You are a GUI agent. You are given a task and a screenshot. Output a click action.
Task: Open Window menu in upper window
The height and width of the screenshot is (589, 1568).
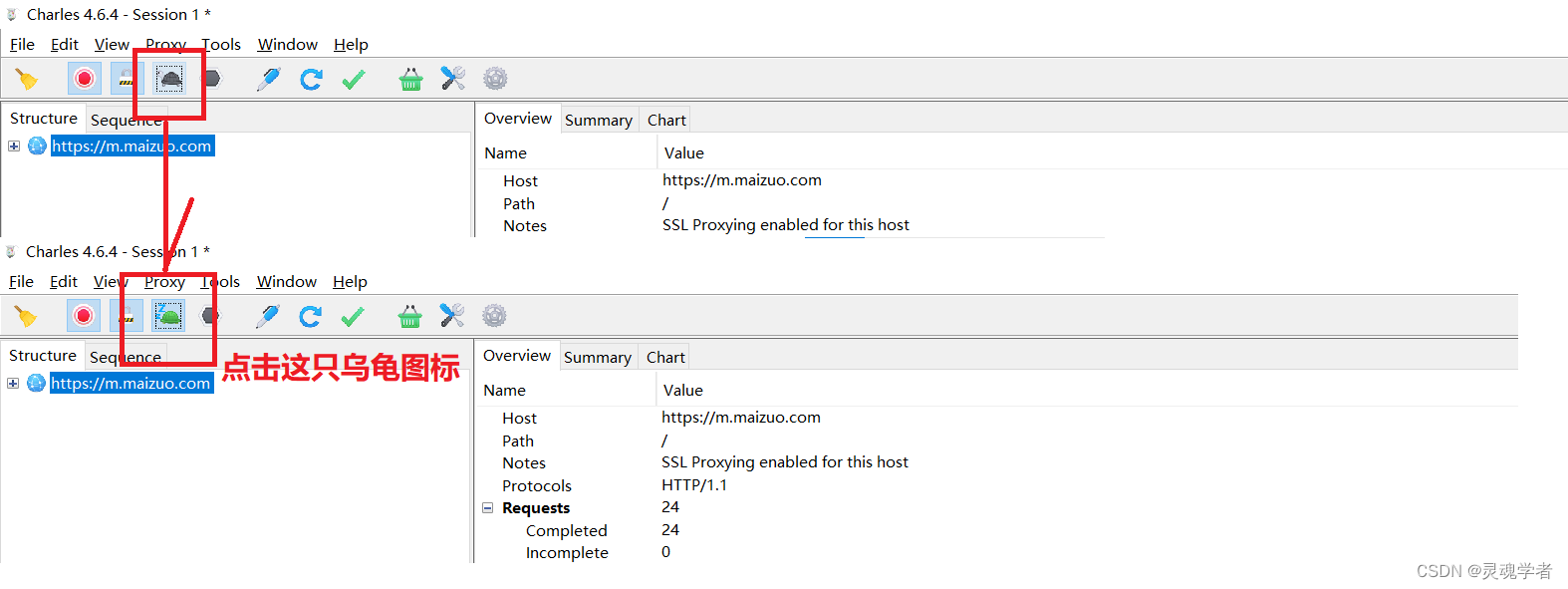coord(287,44)
